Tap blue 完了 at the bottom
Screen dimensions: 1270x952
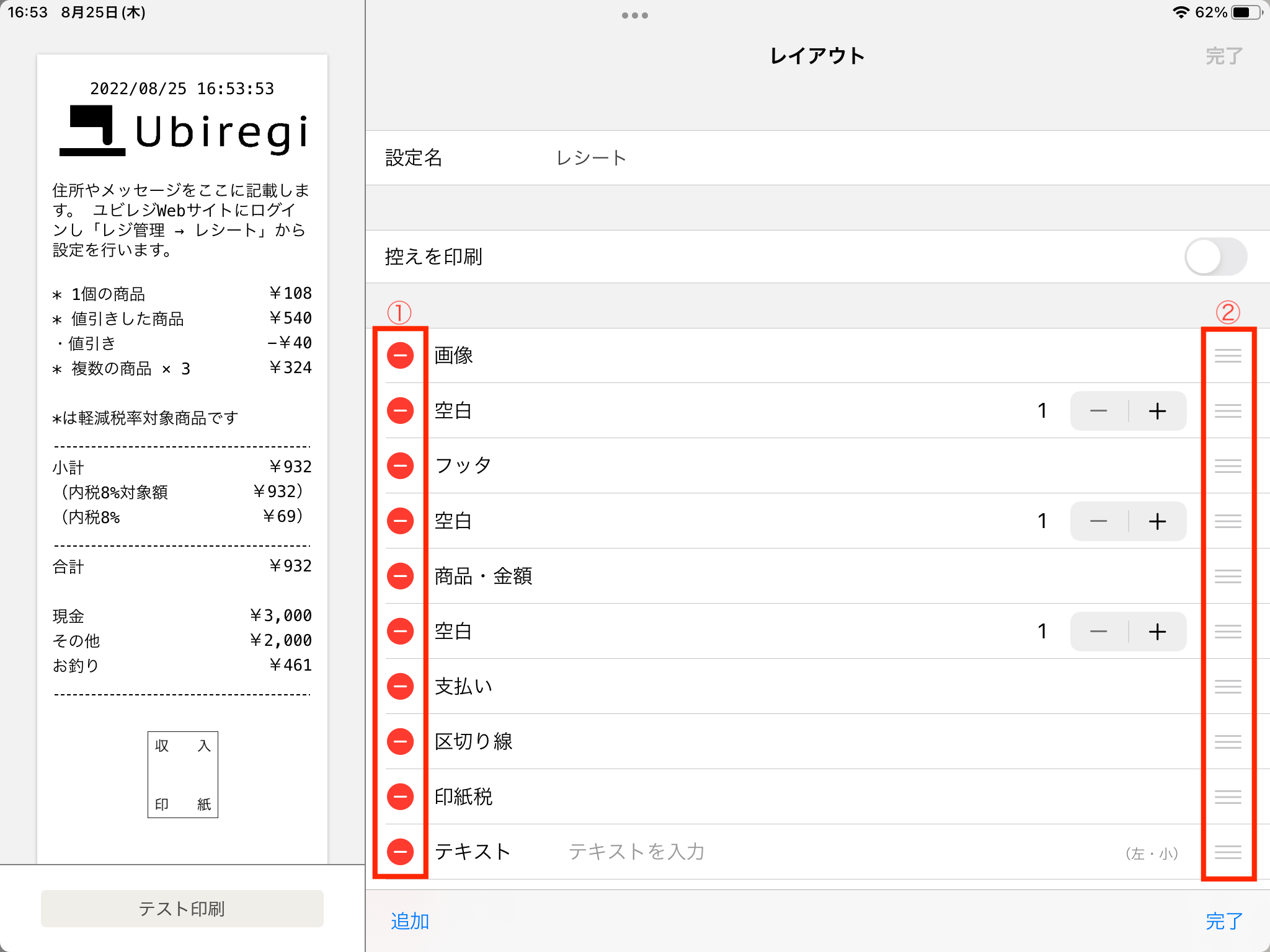[1224, 921]
